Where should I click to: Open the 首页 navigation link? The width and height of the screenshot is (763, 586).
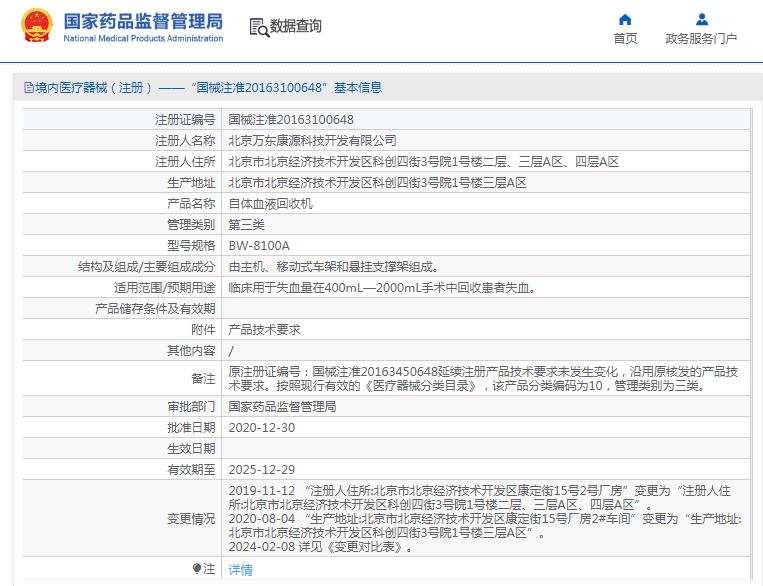[625, 39]
